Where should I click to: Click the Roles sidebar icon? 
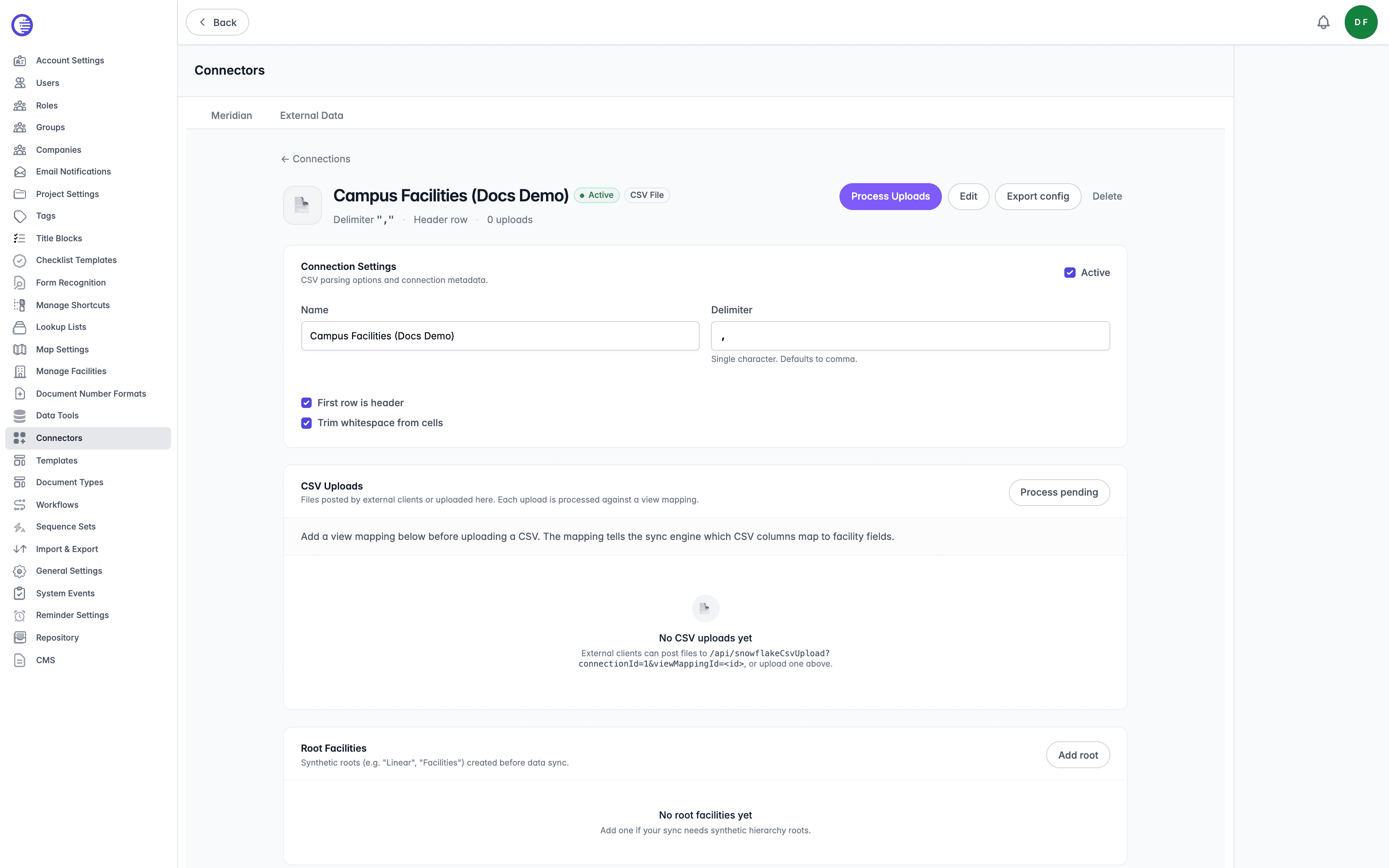point(20,105)
